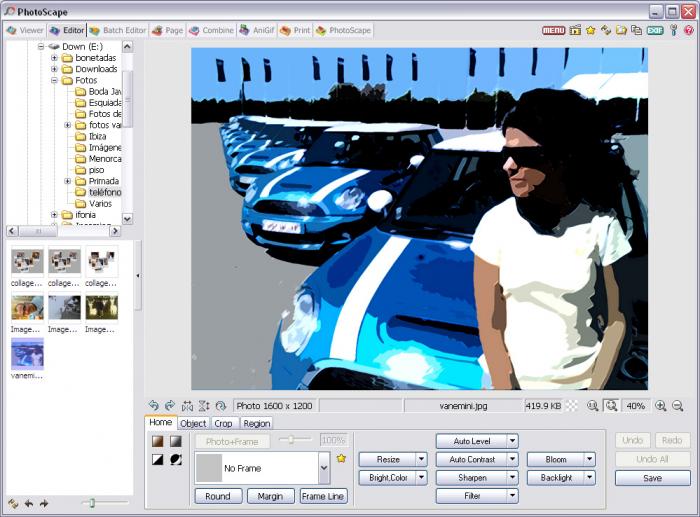Click the Resize button
This screenshot has height=517, width=700.
(x=388, y=459)
